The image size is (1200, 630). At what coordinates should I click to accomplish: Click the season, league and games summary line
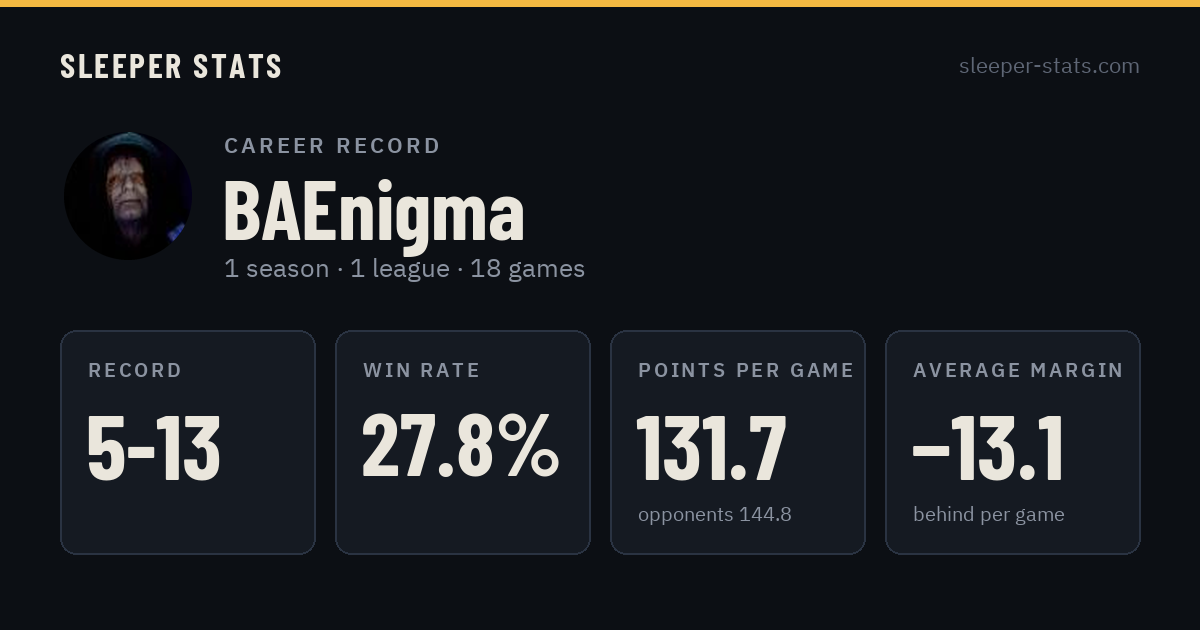tap(404, 269)
